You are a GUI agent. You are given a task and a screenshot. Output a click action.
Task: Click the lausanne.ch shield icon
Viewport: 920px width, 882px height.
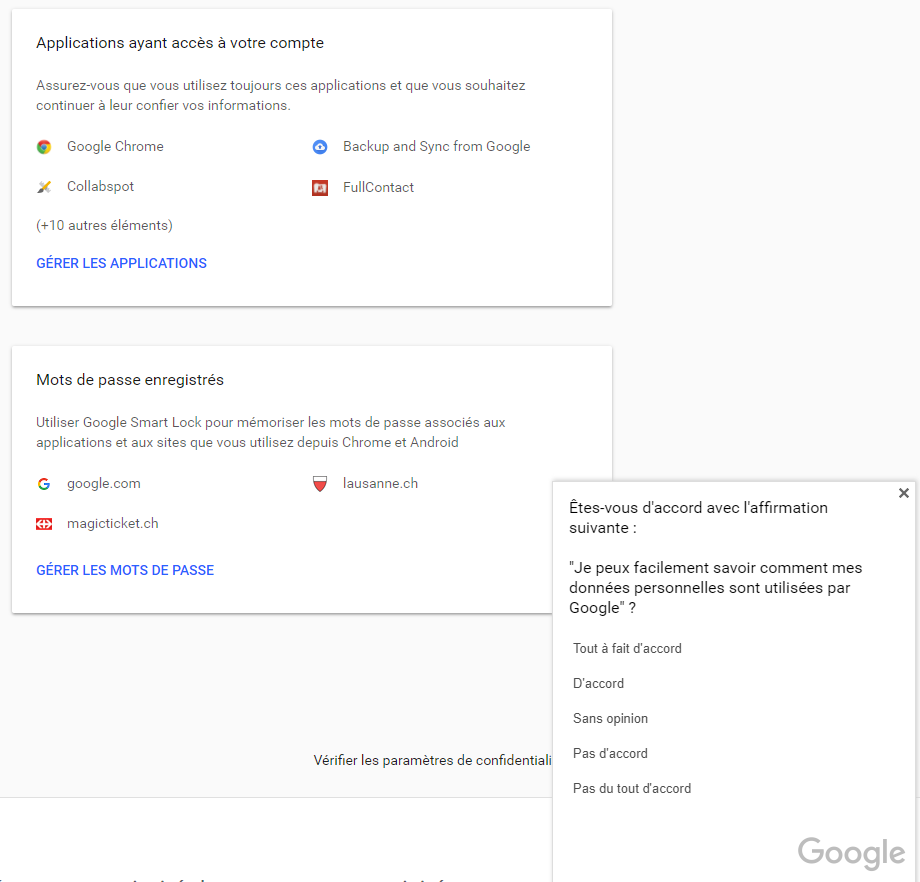coord(320,484)
